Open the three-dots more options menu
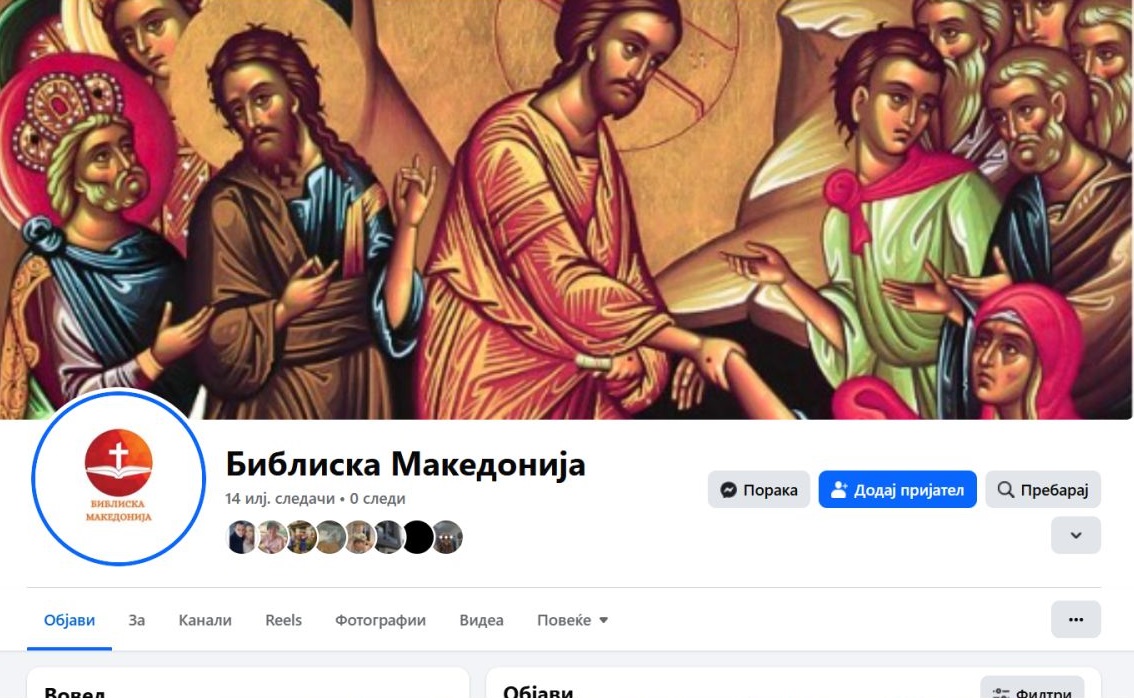The height and width of the screenshot is (698, 1134). [x=1075, y=619]
